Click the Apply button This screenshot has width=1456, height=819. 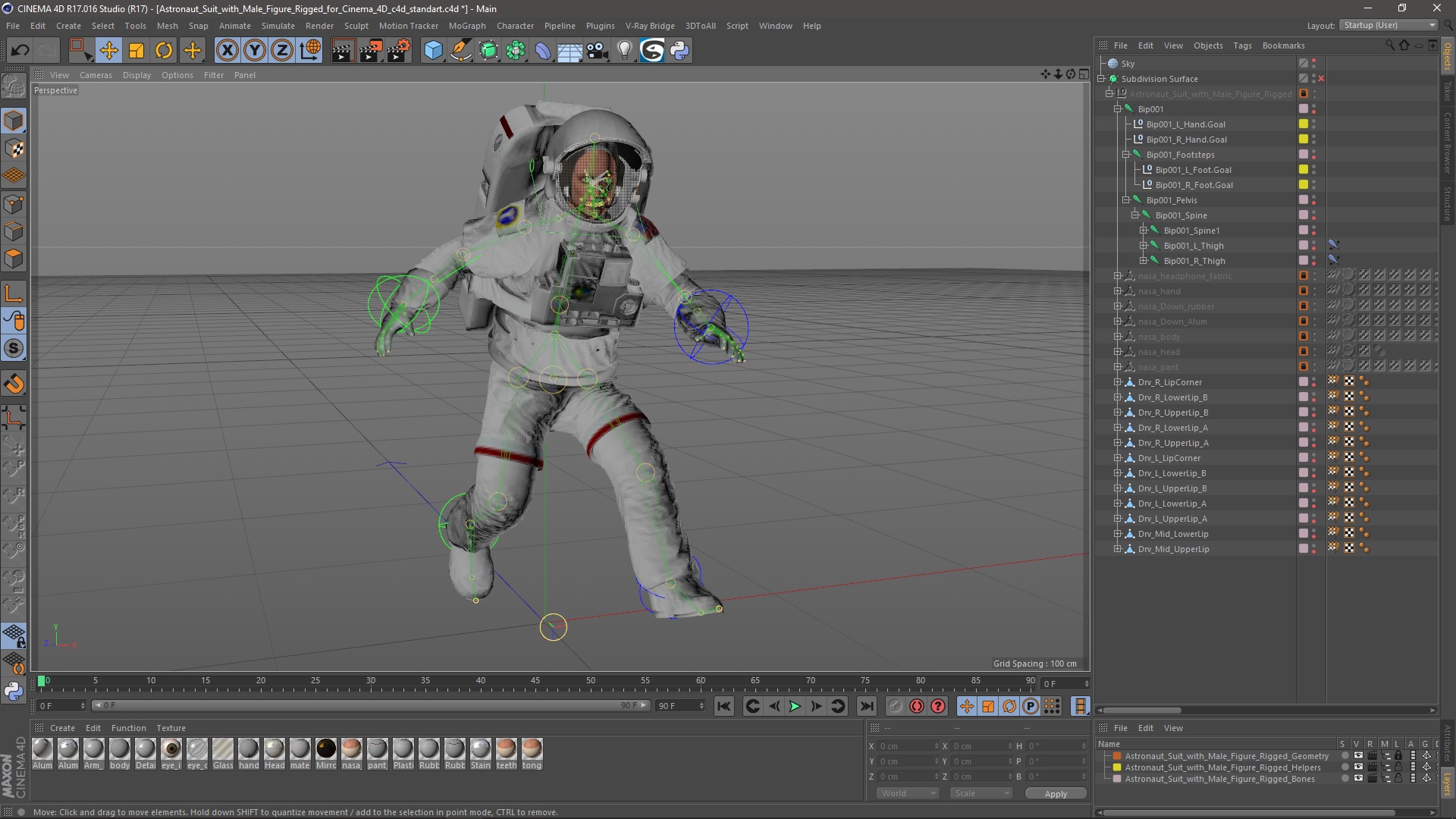pyautogui.click(x=1056, y=794)
